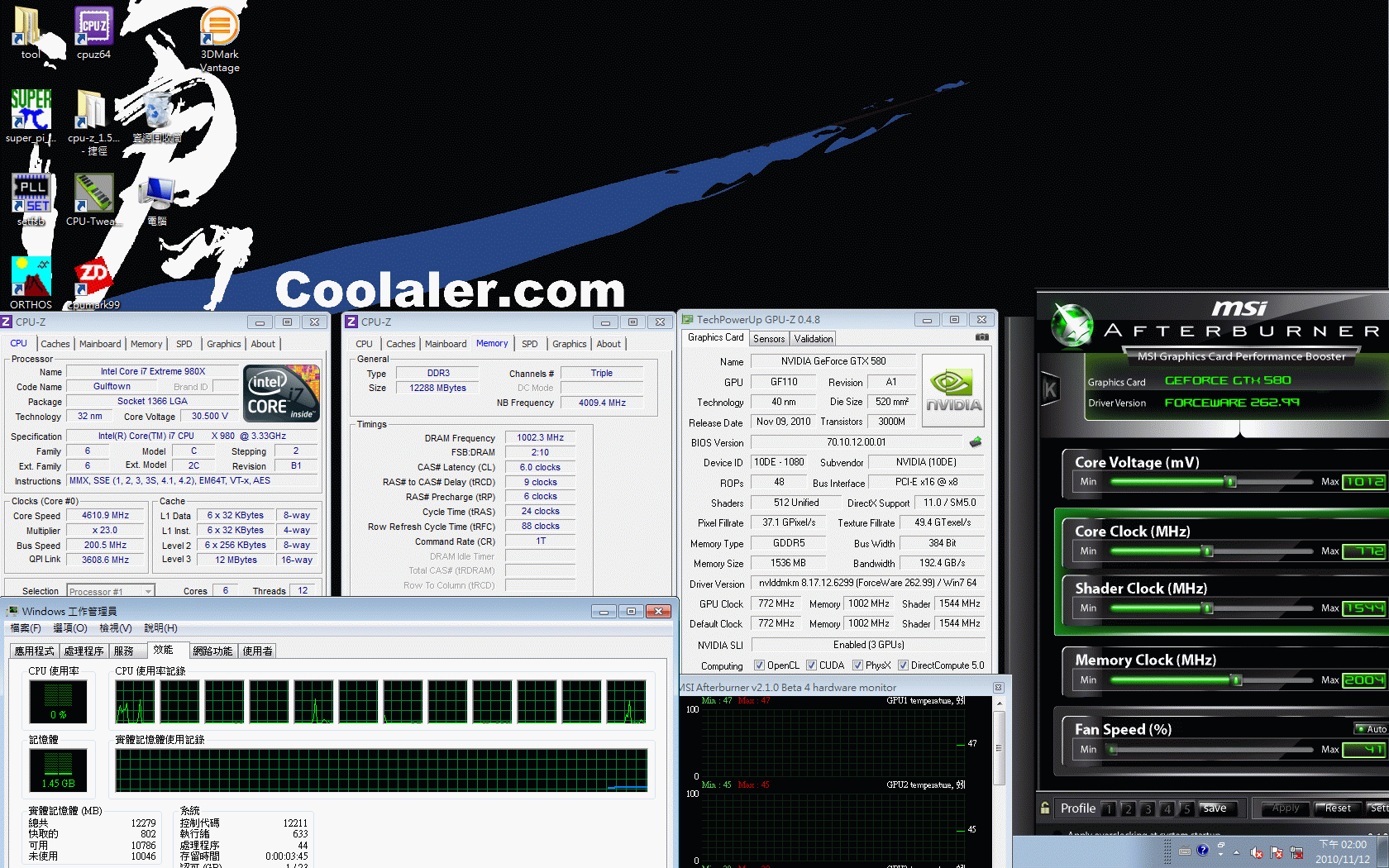Open the tool folder on desktop
The image size is (1389, 868).
pos(30,33)
